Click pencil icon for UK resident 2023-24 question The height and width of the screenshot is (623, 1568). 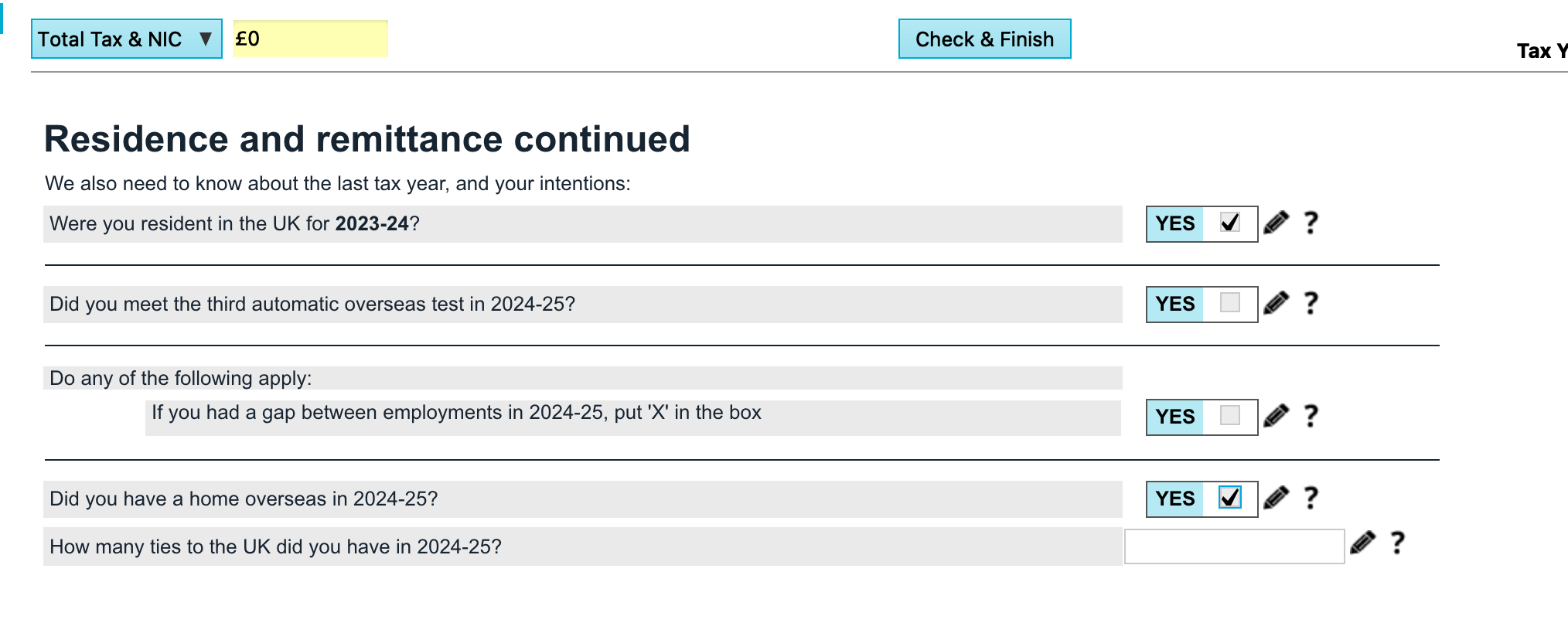[1276, 223]
